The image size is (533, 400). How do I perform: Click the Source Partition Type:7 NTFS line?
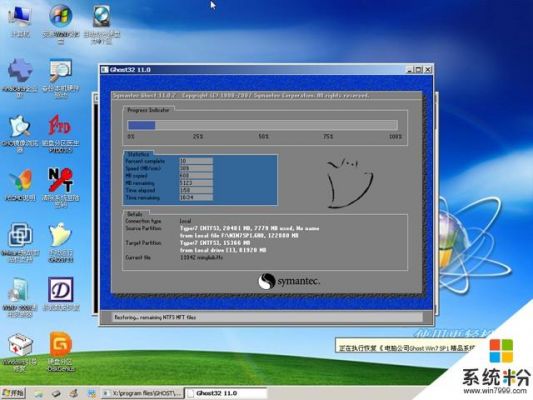coord(250,228)
